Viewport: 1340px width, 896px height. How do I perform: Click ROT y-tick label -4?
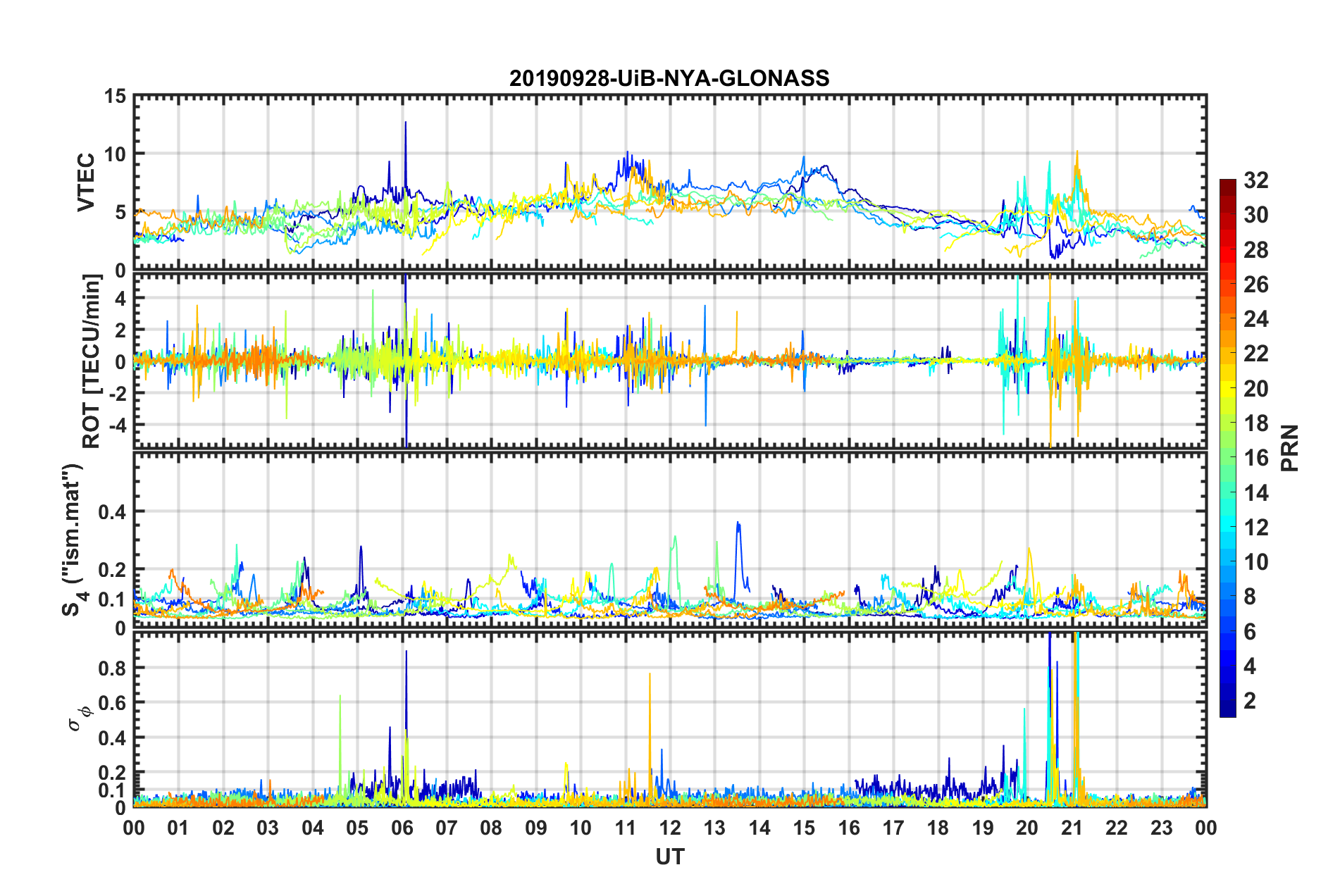pos(116,425)
